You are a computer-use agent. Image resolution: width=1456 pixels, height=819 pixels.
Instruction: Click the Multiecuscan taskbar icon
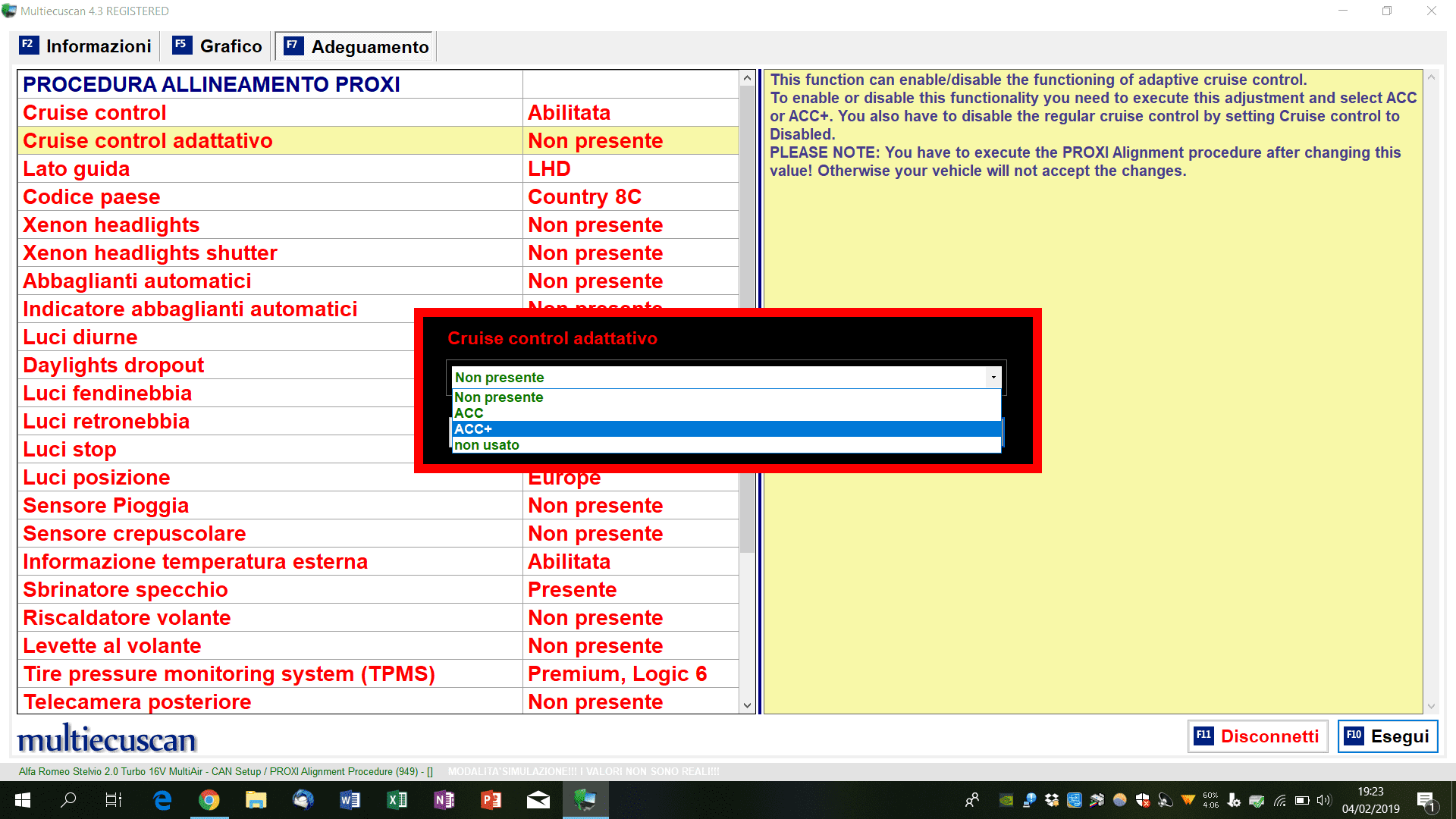pos(585,800)
